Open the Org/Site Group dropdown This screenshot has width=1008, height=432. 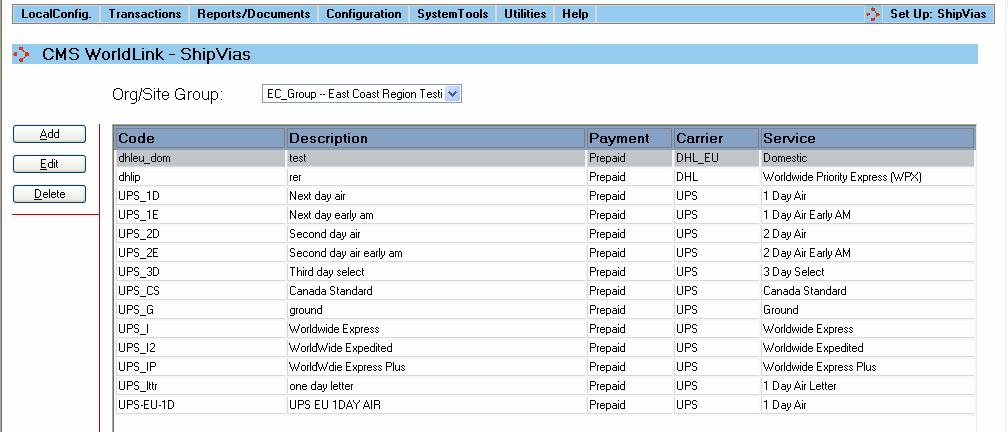click(x=452, y=93)
